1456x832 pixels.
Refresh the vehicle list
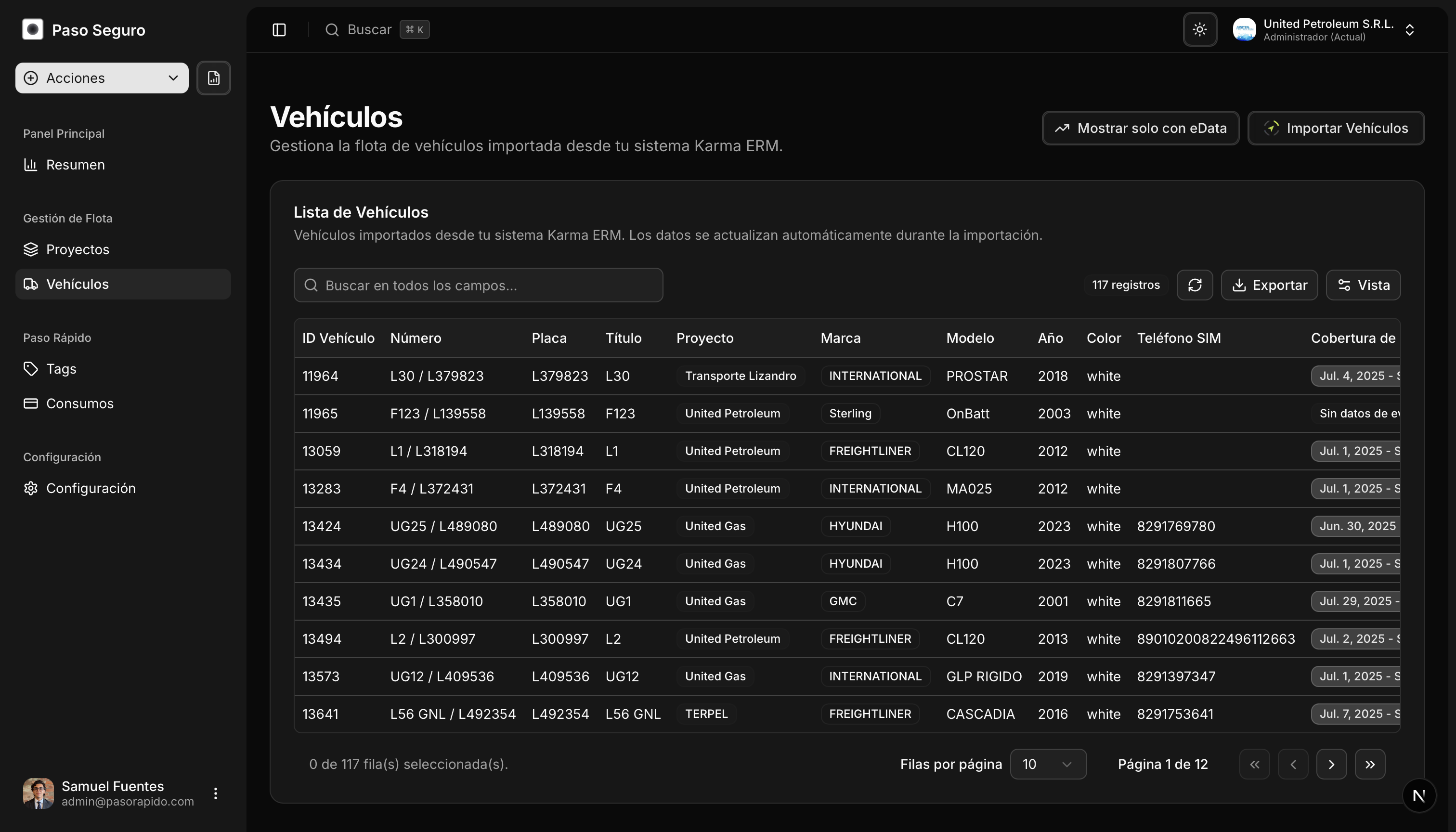point(1194,285)
